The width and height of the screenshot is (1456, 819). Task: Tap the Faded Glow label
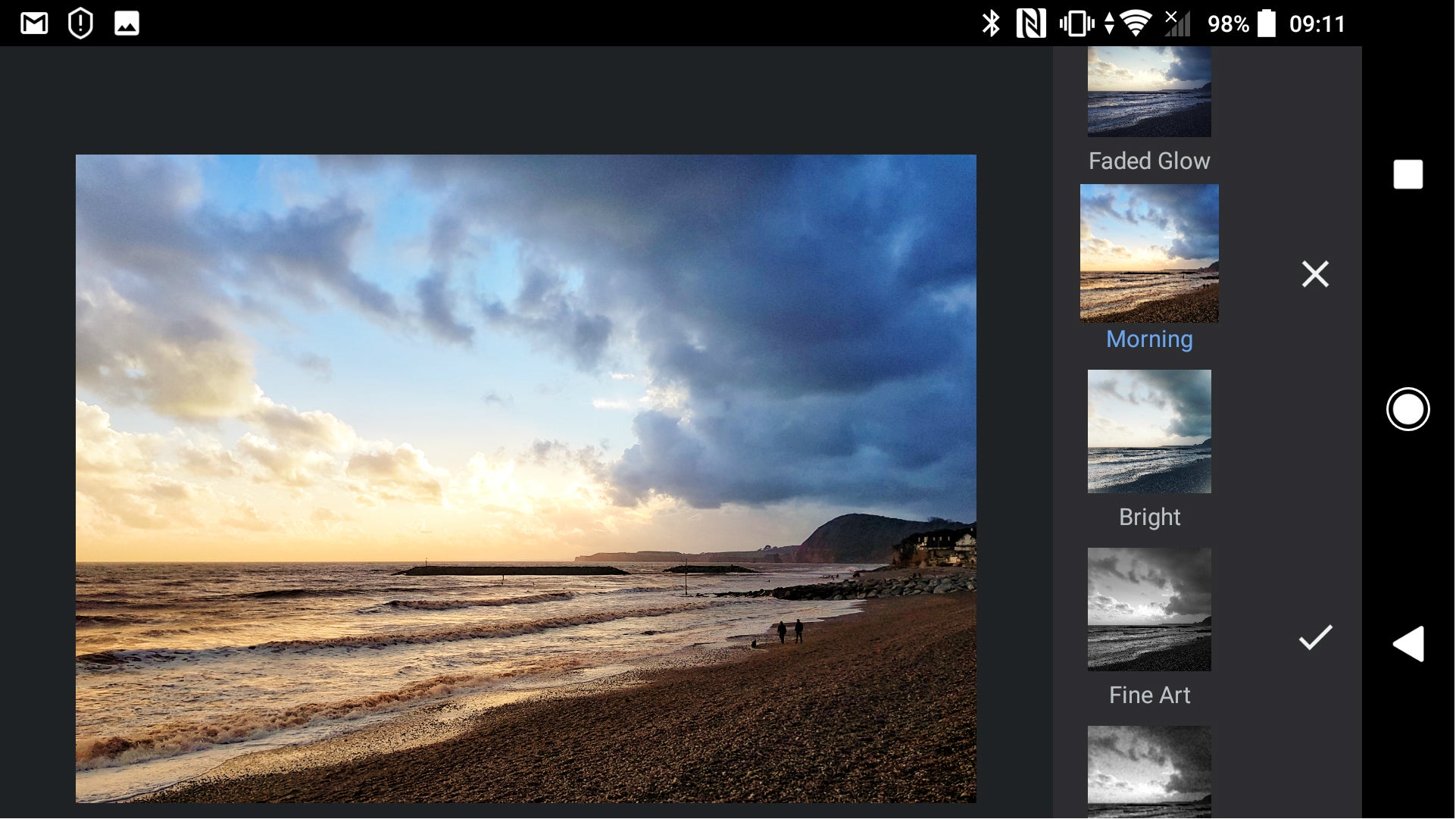(x=1150, y=161)
